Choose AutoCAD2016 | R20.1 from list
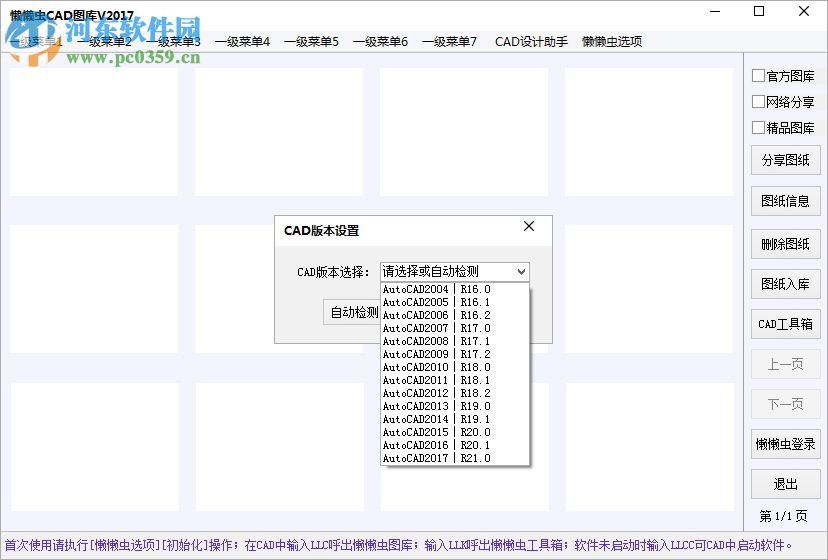This screenshot has height=560, width=828. 455,445
